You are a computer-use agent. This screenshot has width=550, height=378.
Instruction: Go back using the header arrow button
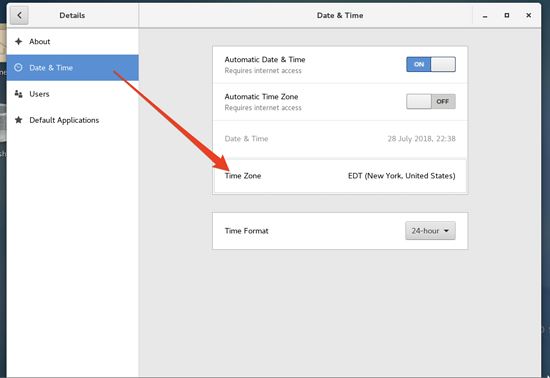click(19, 15)
